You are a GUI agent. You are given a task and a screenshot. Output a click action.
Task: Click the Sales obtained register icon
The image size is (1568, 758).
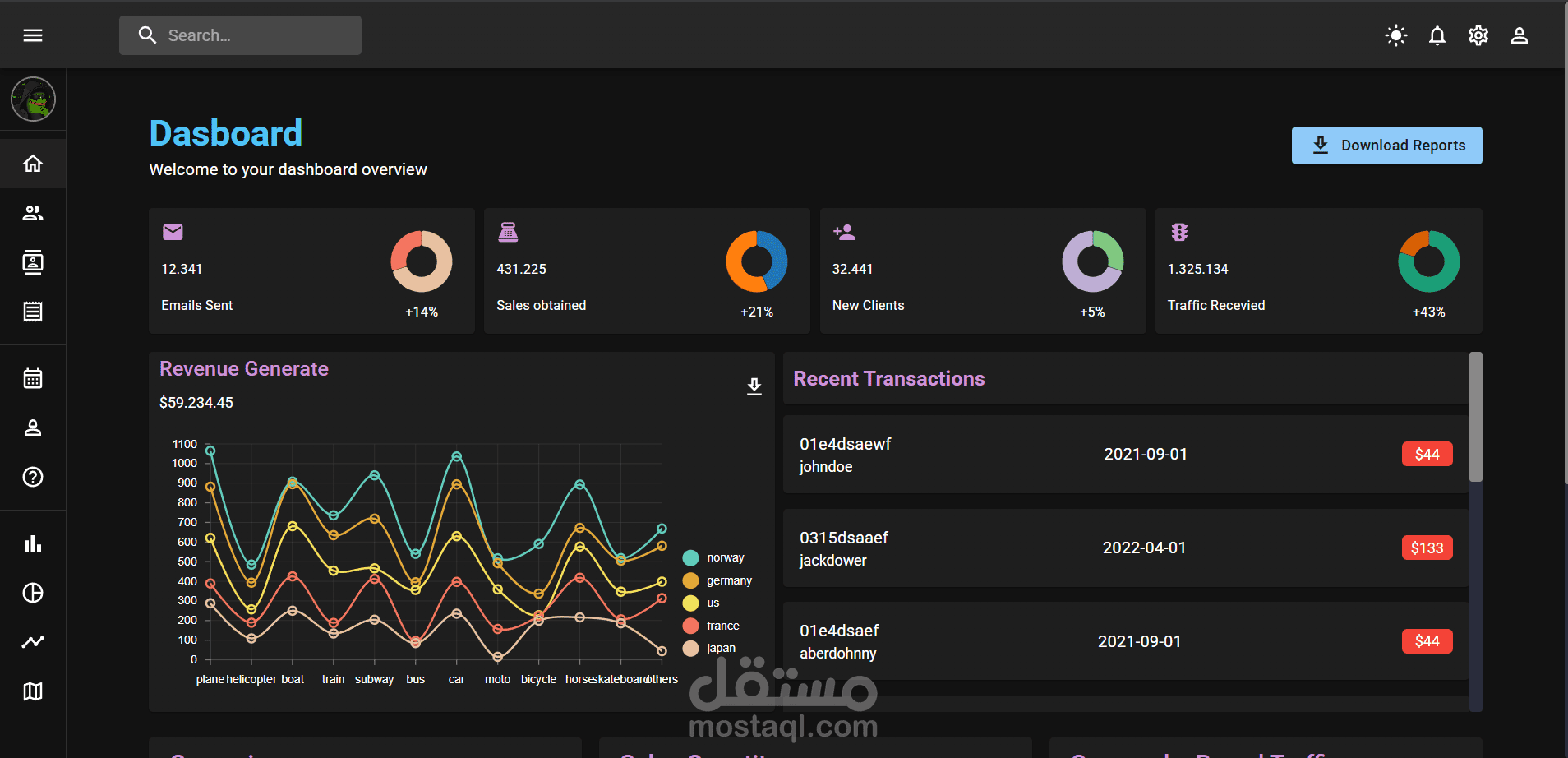[508, 233]
